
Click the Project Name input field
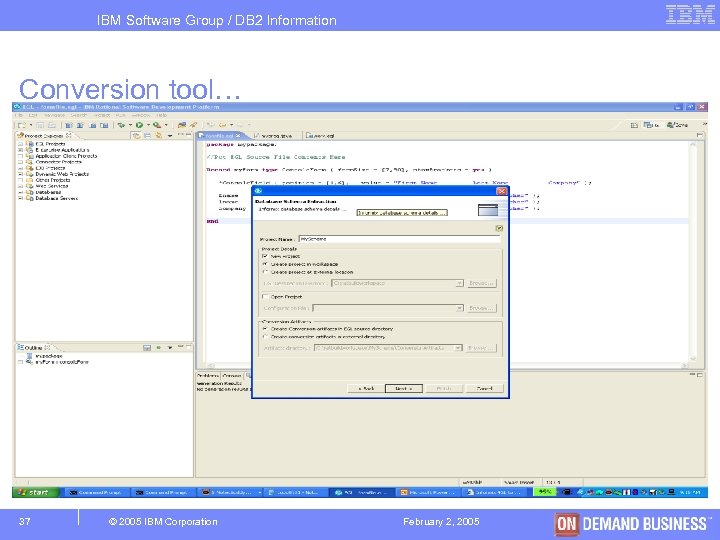point(399,239)
